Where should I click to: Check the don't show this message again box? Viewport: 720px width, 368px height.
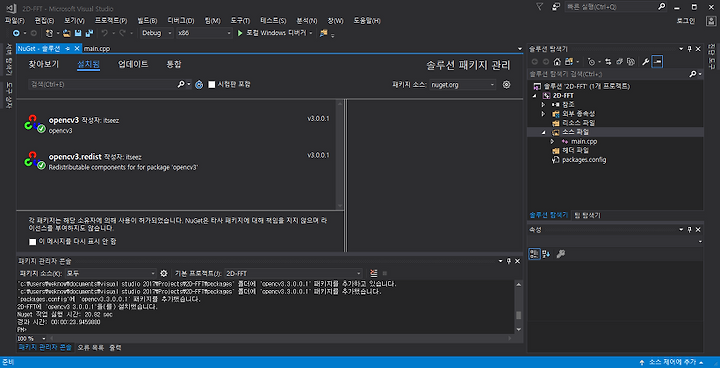pos(33,242)
